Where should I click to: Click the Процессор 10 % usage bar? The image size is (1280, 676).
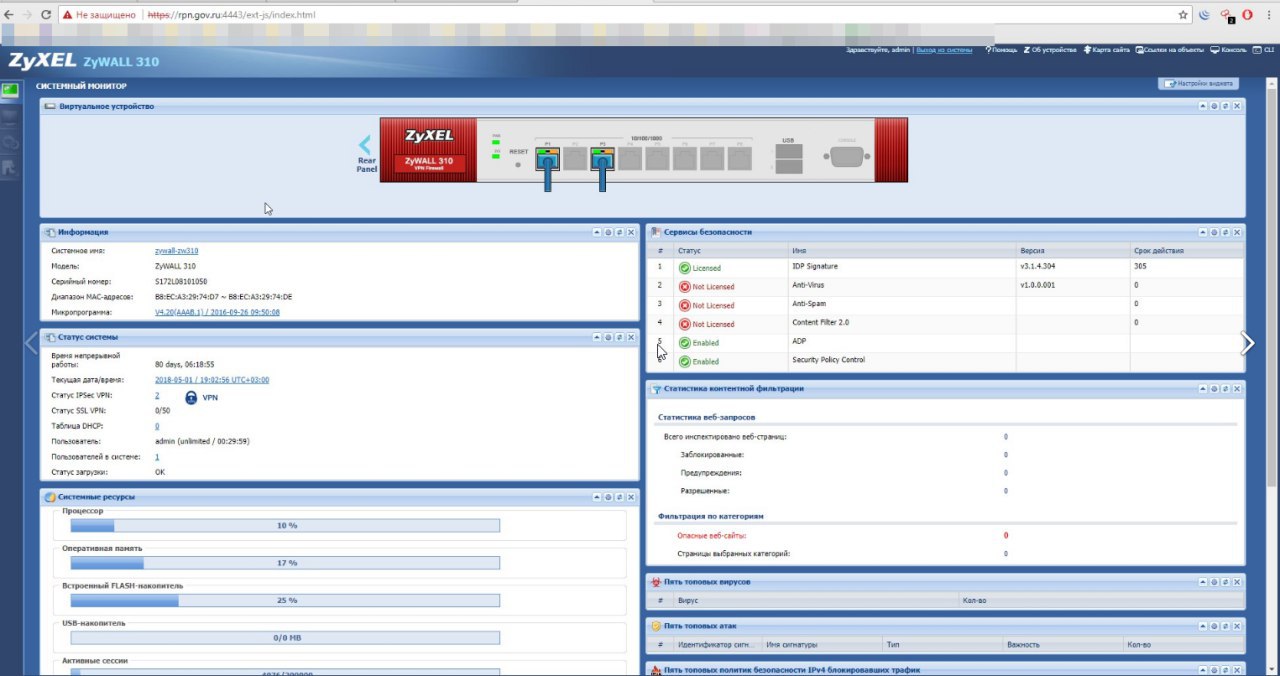(286, 525)
